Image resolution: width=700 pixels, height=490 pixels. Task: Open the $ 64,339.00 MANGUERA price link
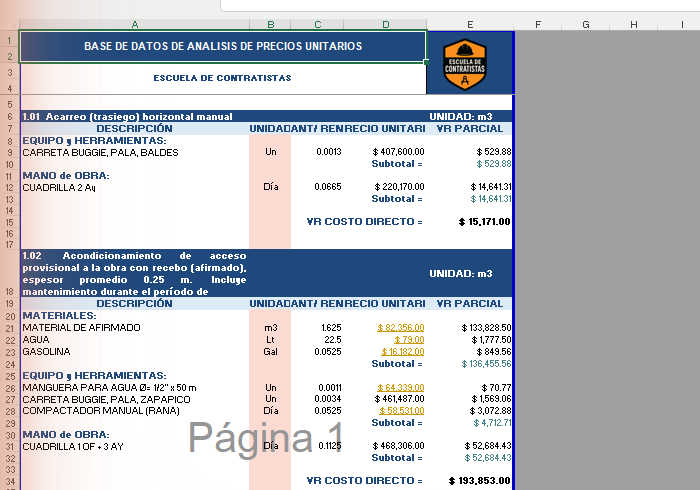click(x=400, y=387)
